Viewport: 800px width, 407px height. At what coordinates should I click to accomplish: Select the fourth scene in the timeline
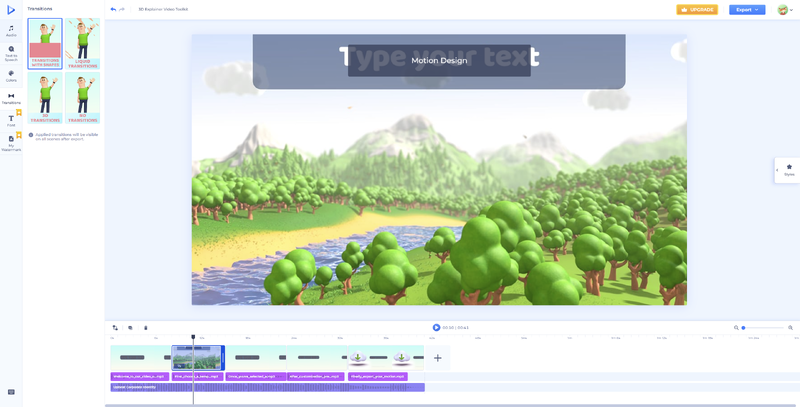click(317, 358)
